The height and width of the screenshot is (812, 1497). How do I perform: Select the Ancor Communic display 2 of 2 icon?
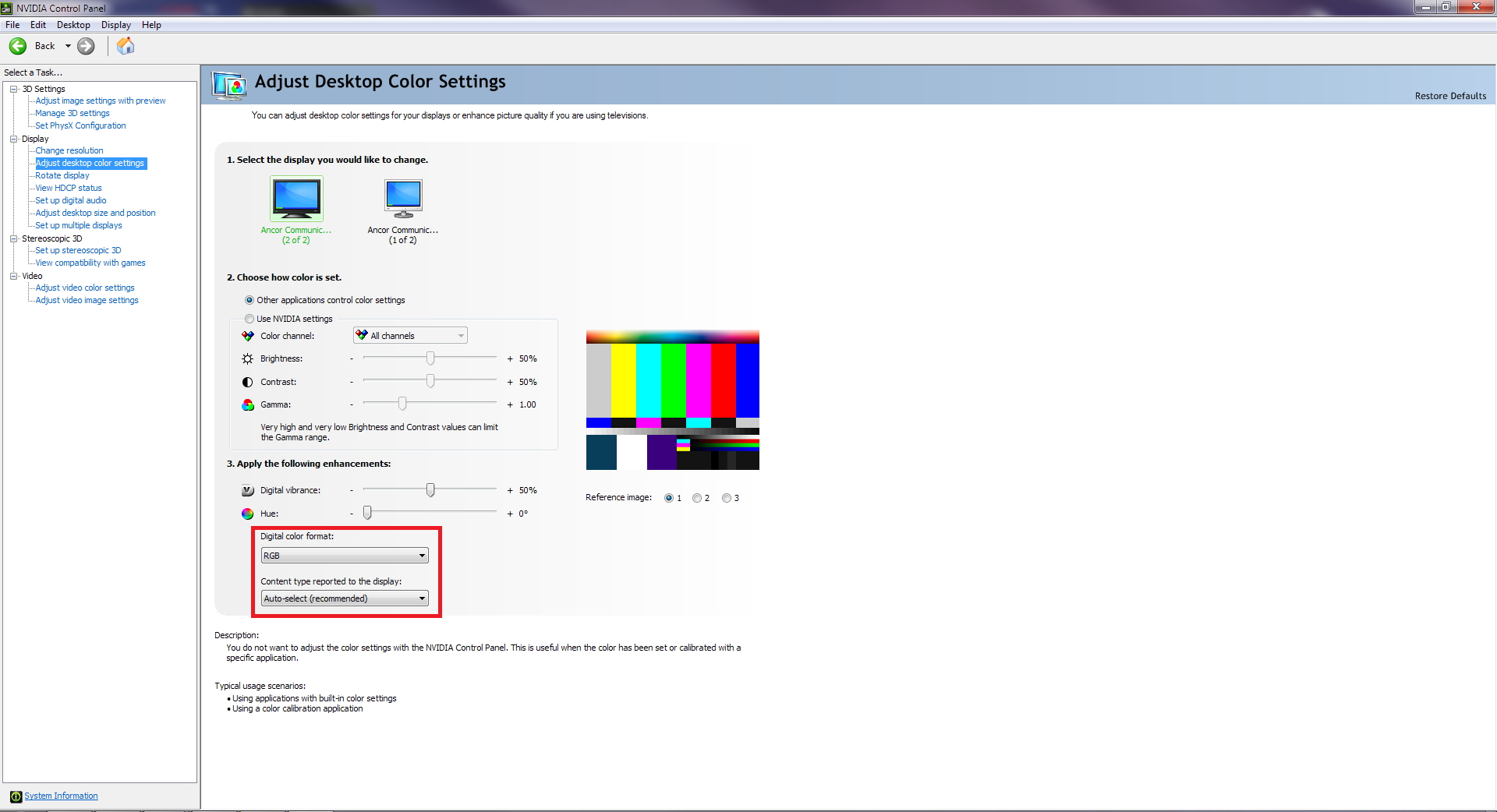[x=296, y=199]
